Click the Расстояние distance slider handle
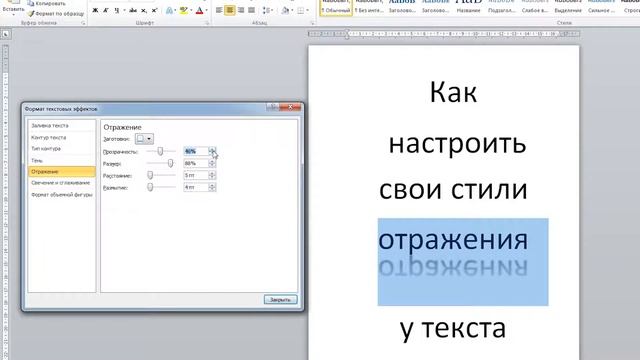 (x=150, y=175)
